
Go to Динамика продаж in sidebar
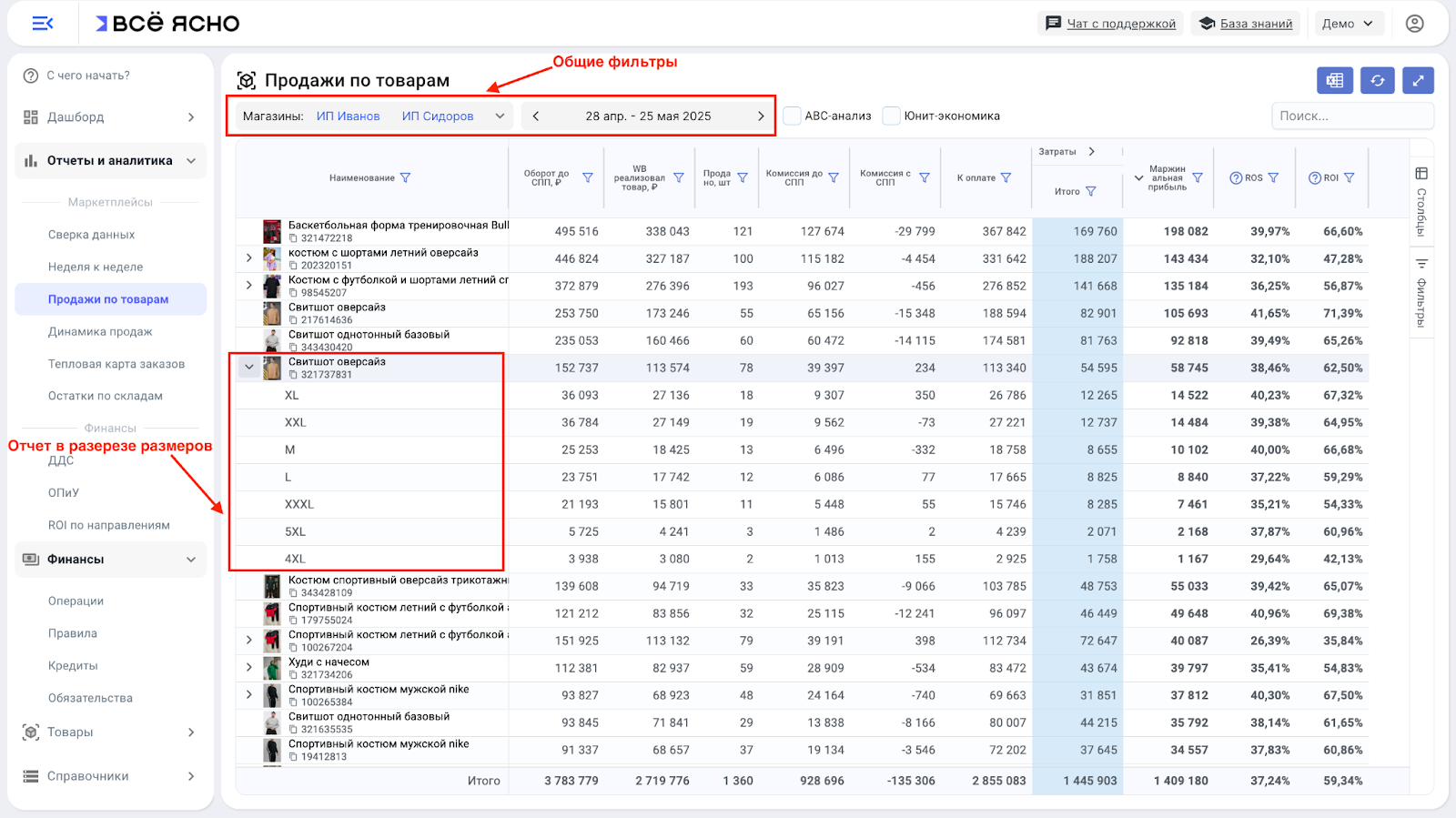point(100,332)
